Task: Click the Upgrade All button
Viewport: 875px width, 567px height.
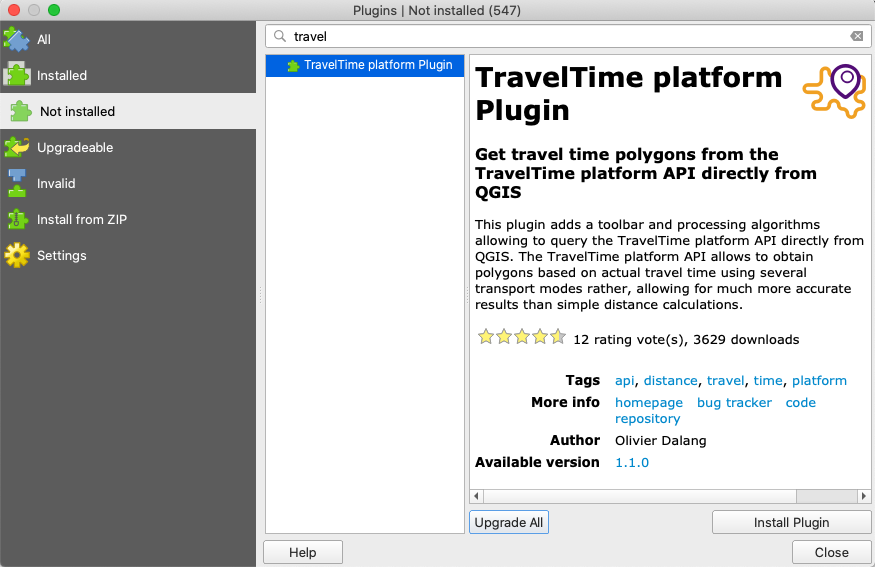Action: tap(509, 522)
